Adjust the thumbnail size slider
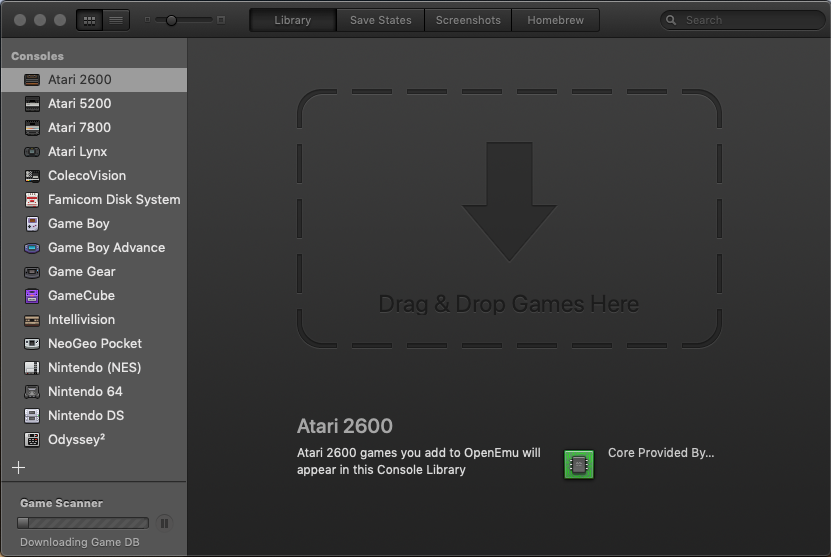 172,20
